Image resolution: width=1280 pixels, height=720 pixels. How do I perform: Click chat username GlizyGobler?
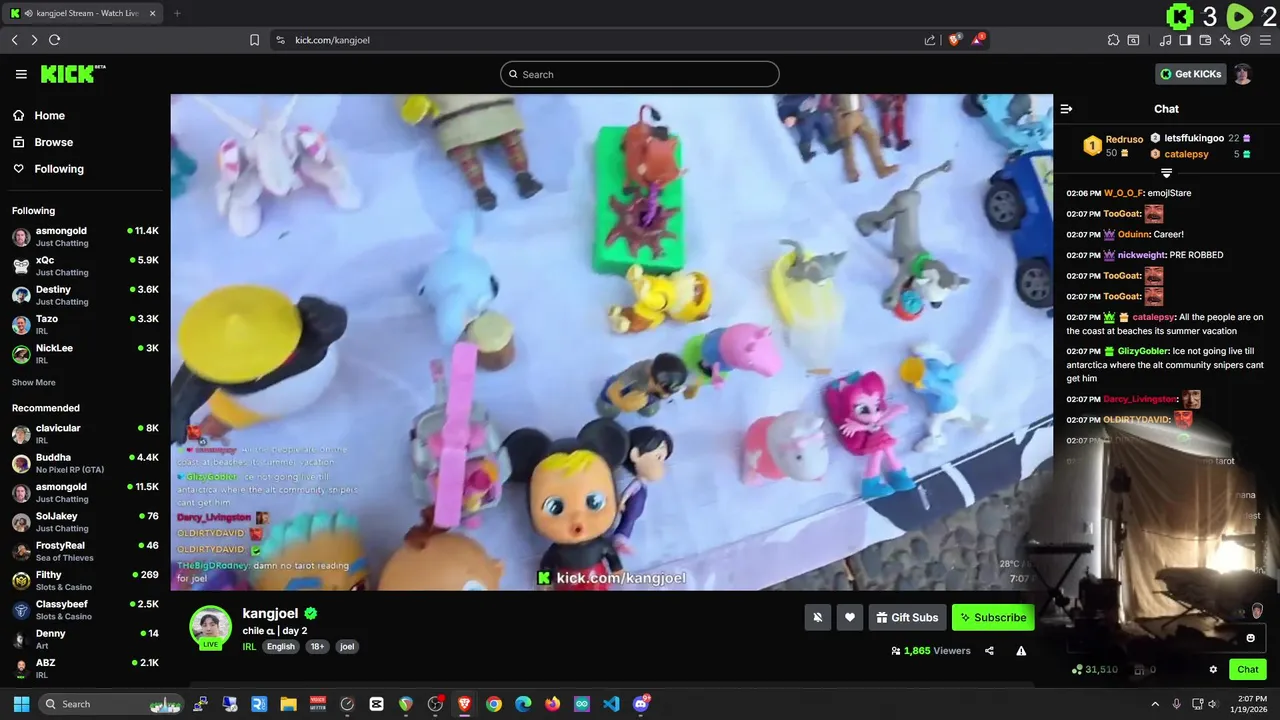click(1143, 351)
